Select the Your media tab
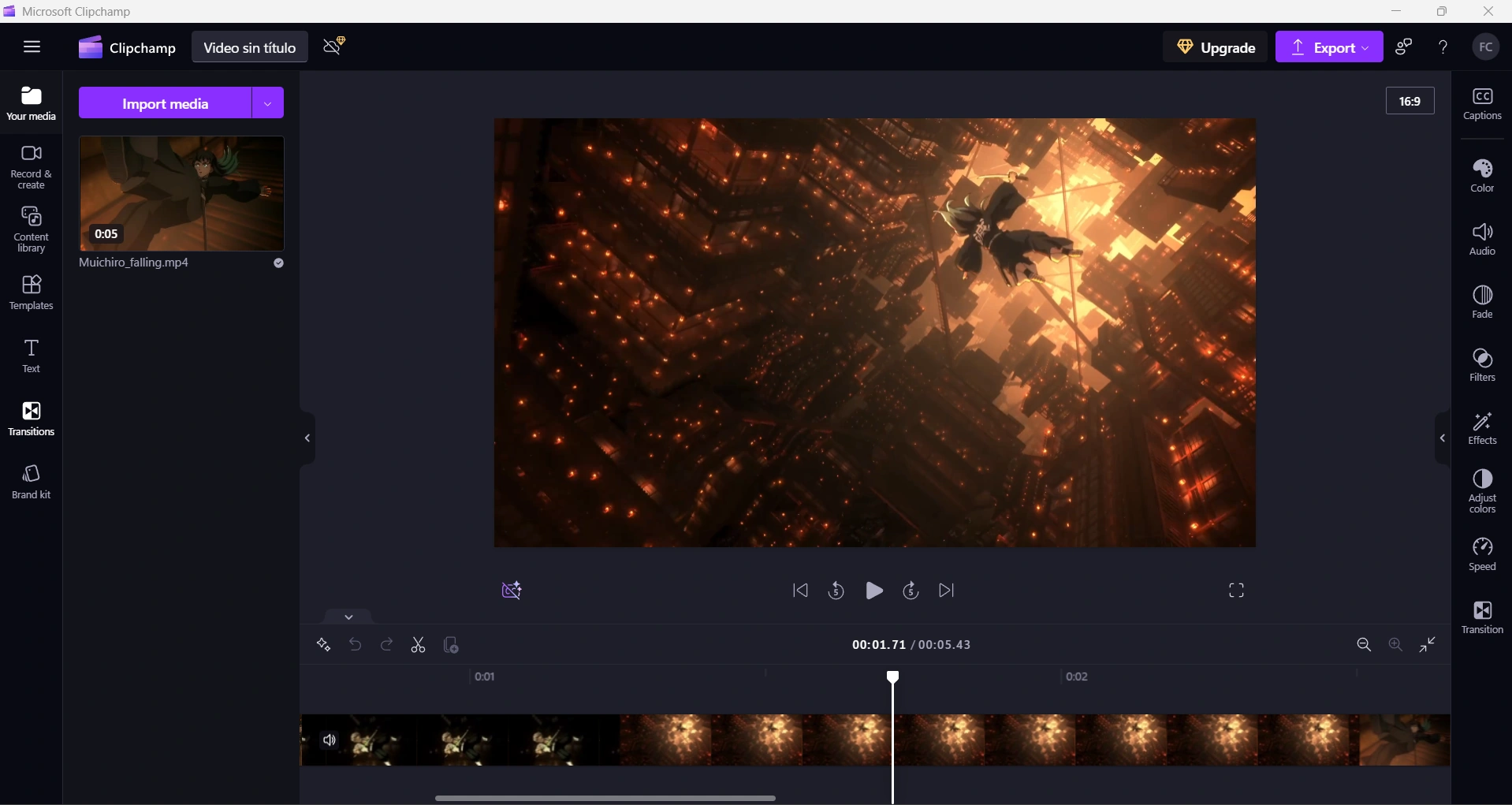This screenshot has height=805, width=1512. (x=32, y=103)
